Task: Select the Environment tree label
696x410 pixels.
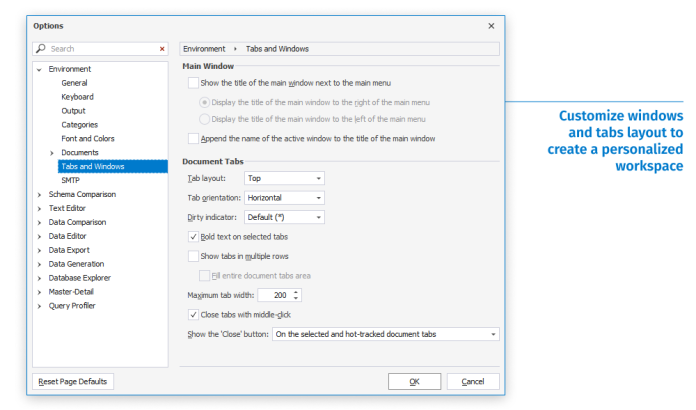Action: 70,69
